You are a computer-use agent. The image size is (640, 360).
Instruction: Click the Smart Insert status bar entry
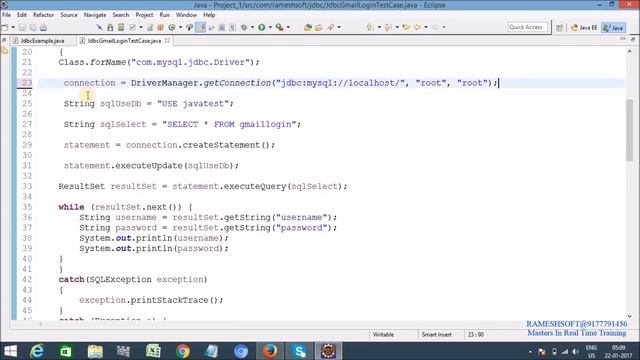click(436, 334)
